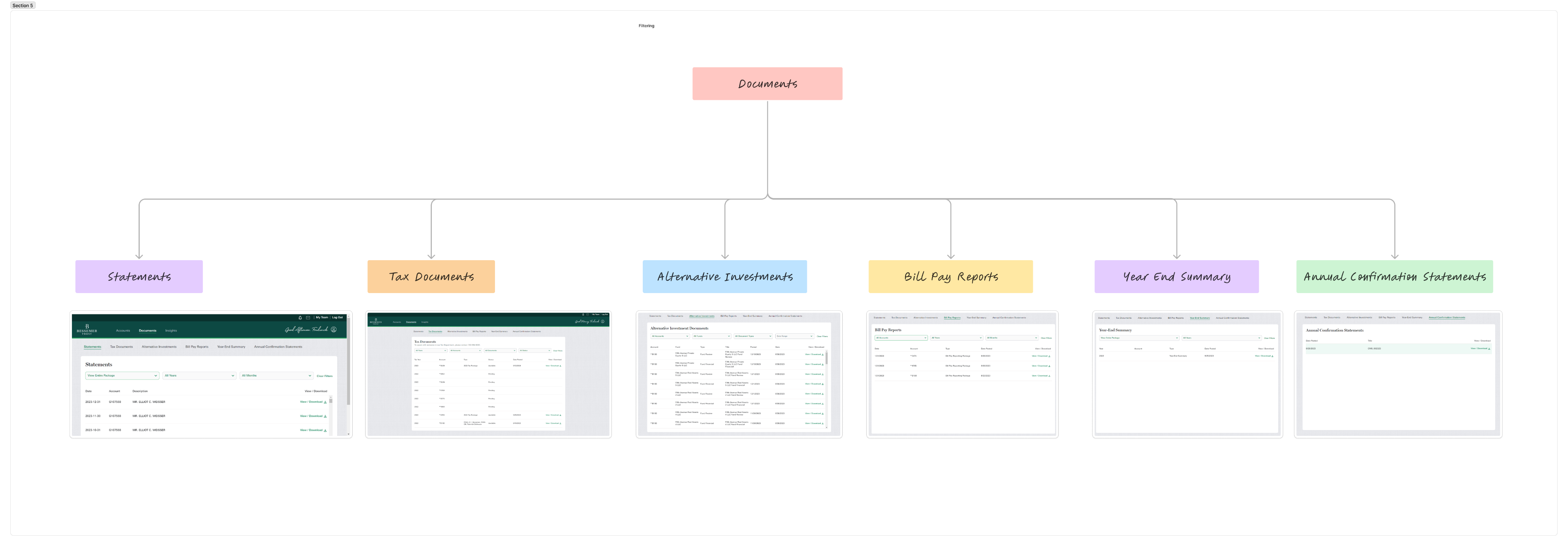This screenshot has height=546, width=1568.
Task: Click the Statements heading in Statements mockup
Action: tap(99, 365)
